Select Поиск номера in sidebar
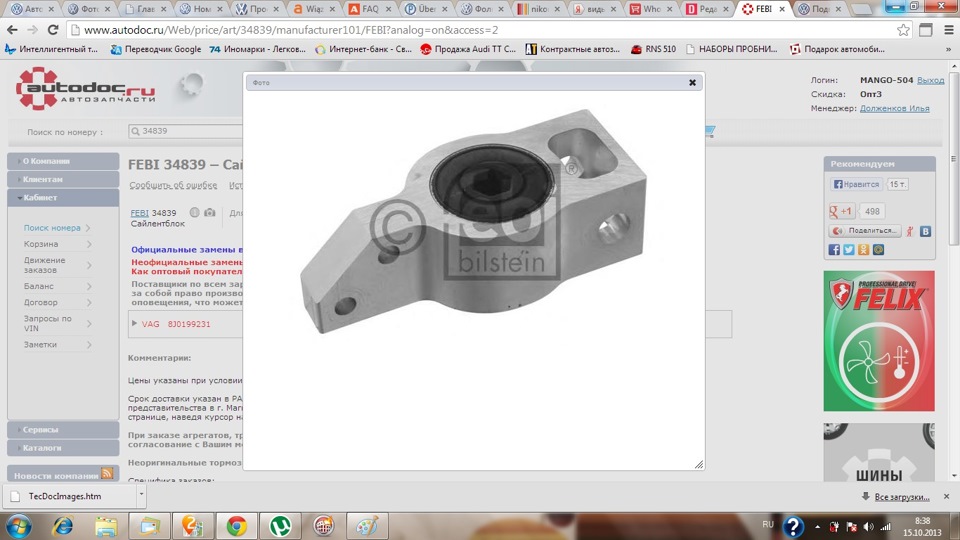 click(x=52, y=228)
